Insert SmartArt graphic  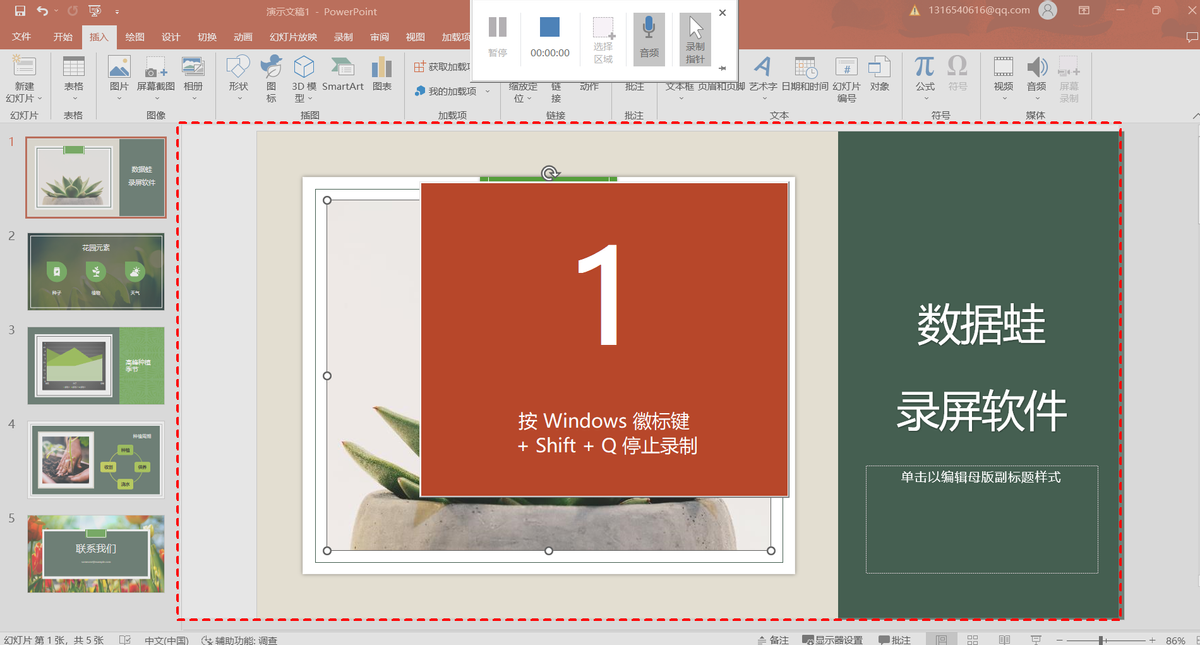343,74
